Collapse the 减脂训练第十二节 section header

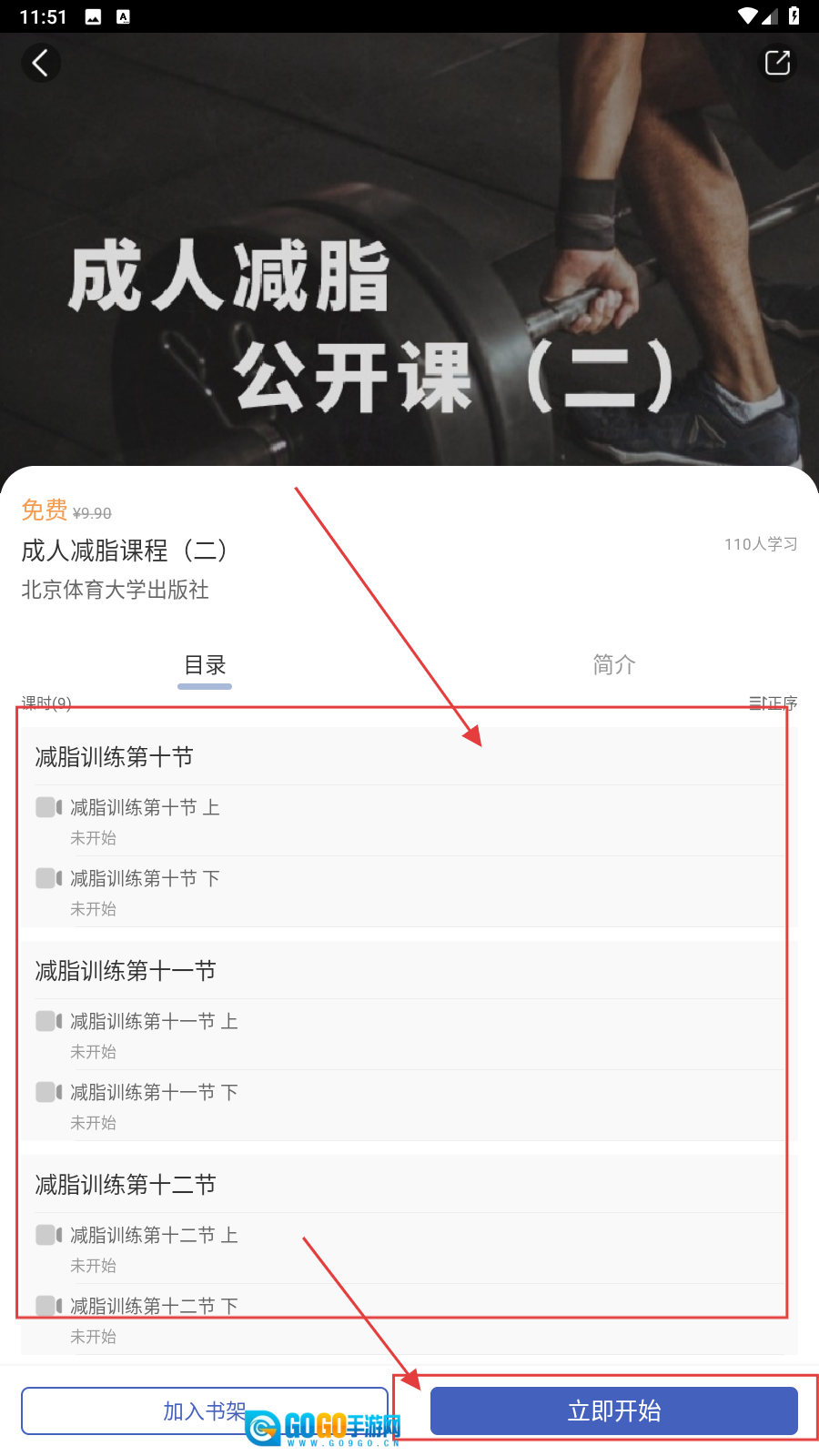coord(409,1185)
